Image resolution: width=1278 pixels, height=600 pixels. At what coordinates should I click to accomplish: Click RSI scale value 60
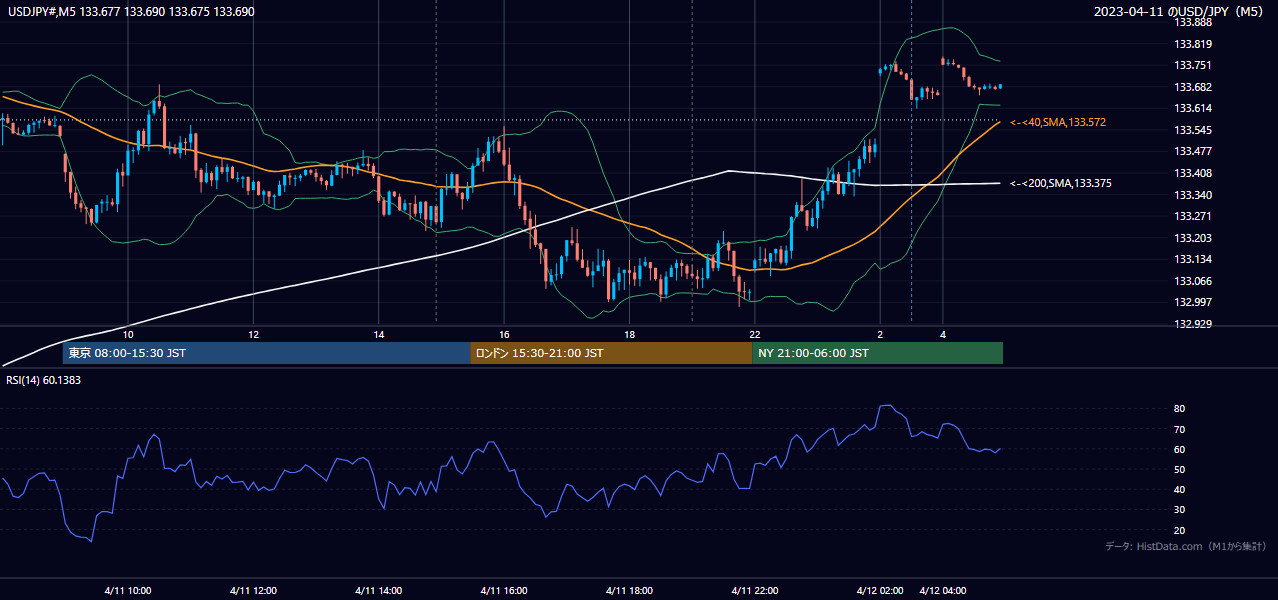(x=1179, y=449)
